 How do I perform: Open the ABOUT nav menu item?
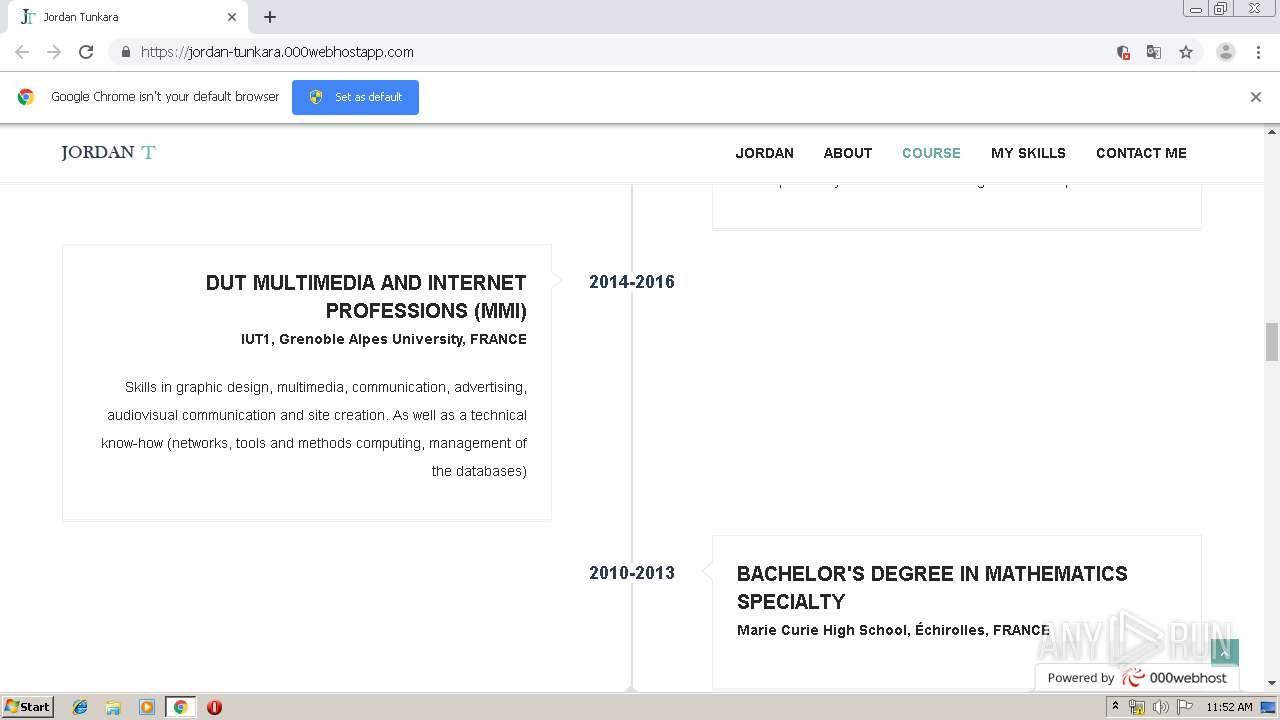848,153
